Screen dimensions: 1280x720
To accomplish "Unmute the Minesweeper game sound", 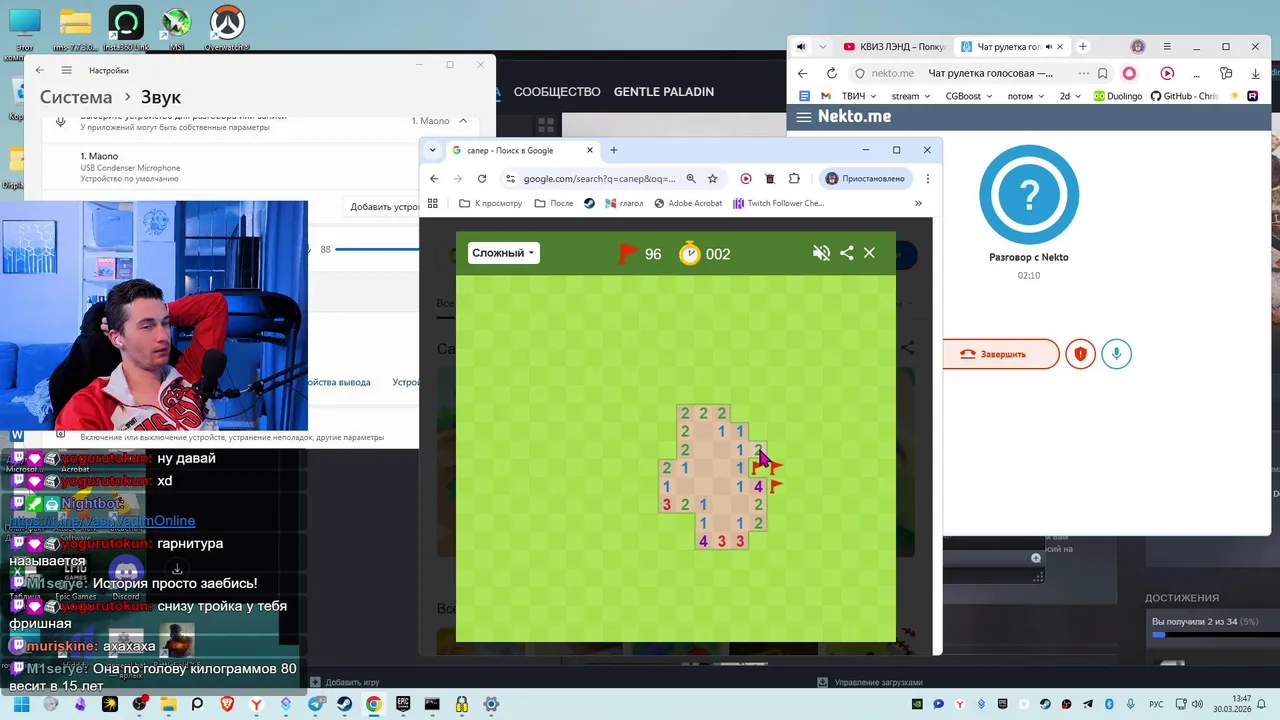I will [x=821, y=253].
